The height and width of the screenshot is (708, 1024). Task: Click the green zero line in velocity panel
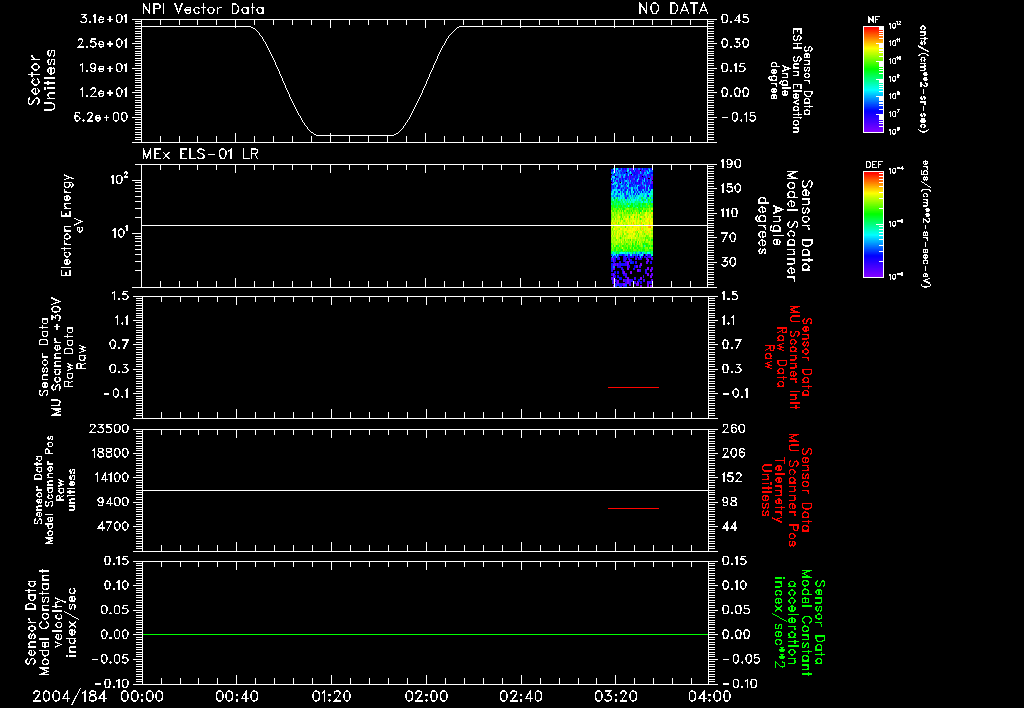[424, 634]
